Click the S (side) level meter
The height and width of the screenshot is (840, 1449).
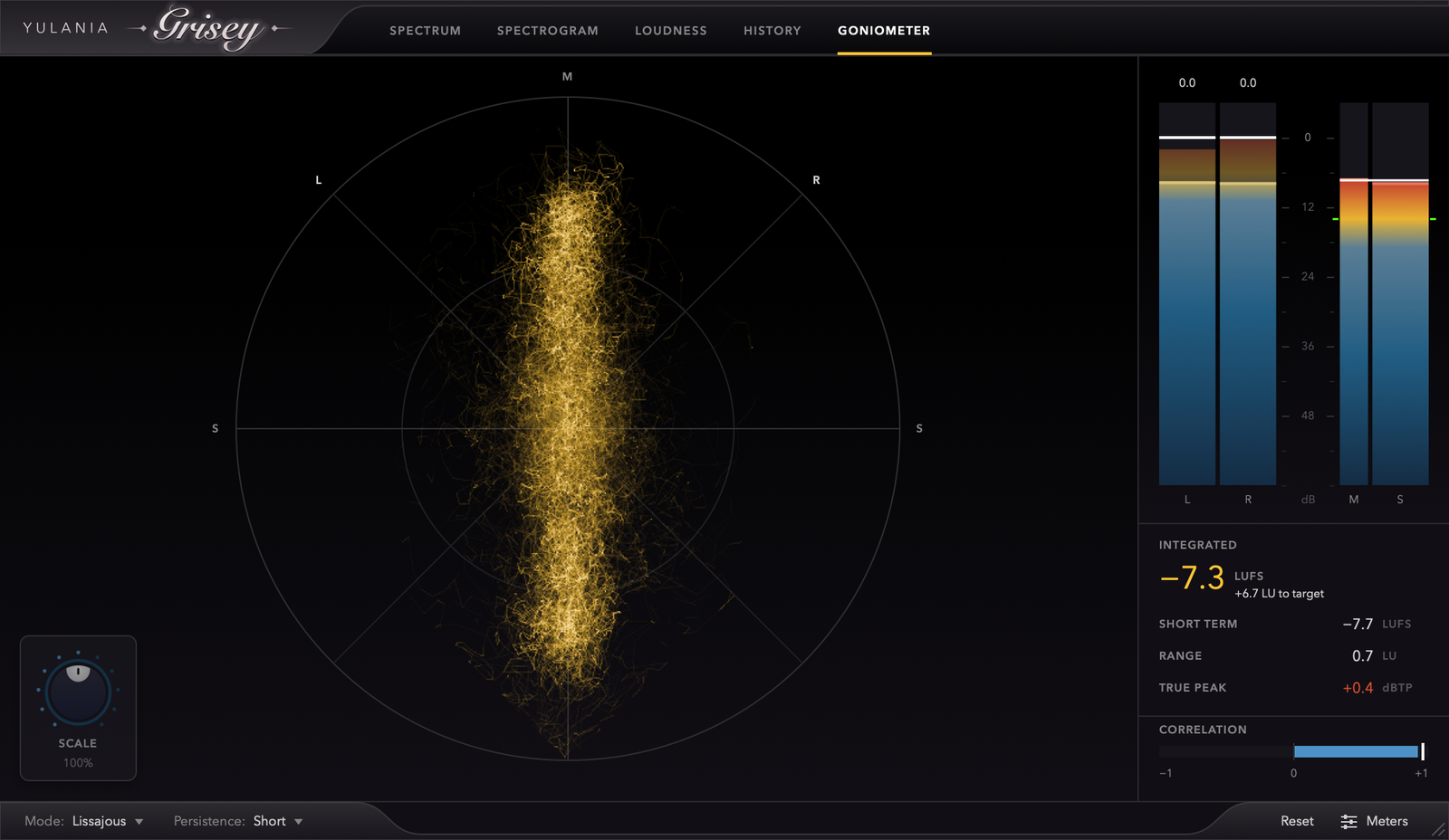1400,293
